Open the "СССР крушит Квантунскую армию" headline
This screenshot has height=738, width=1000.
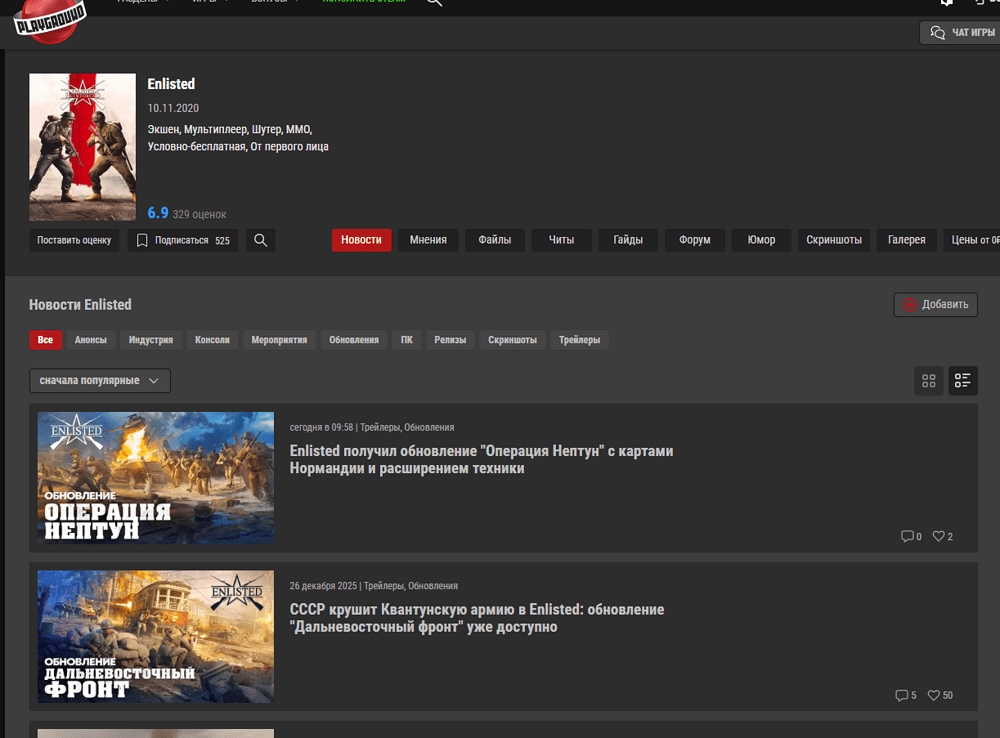477,618
